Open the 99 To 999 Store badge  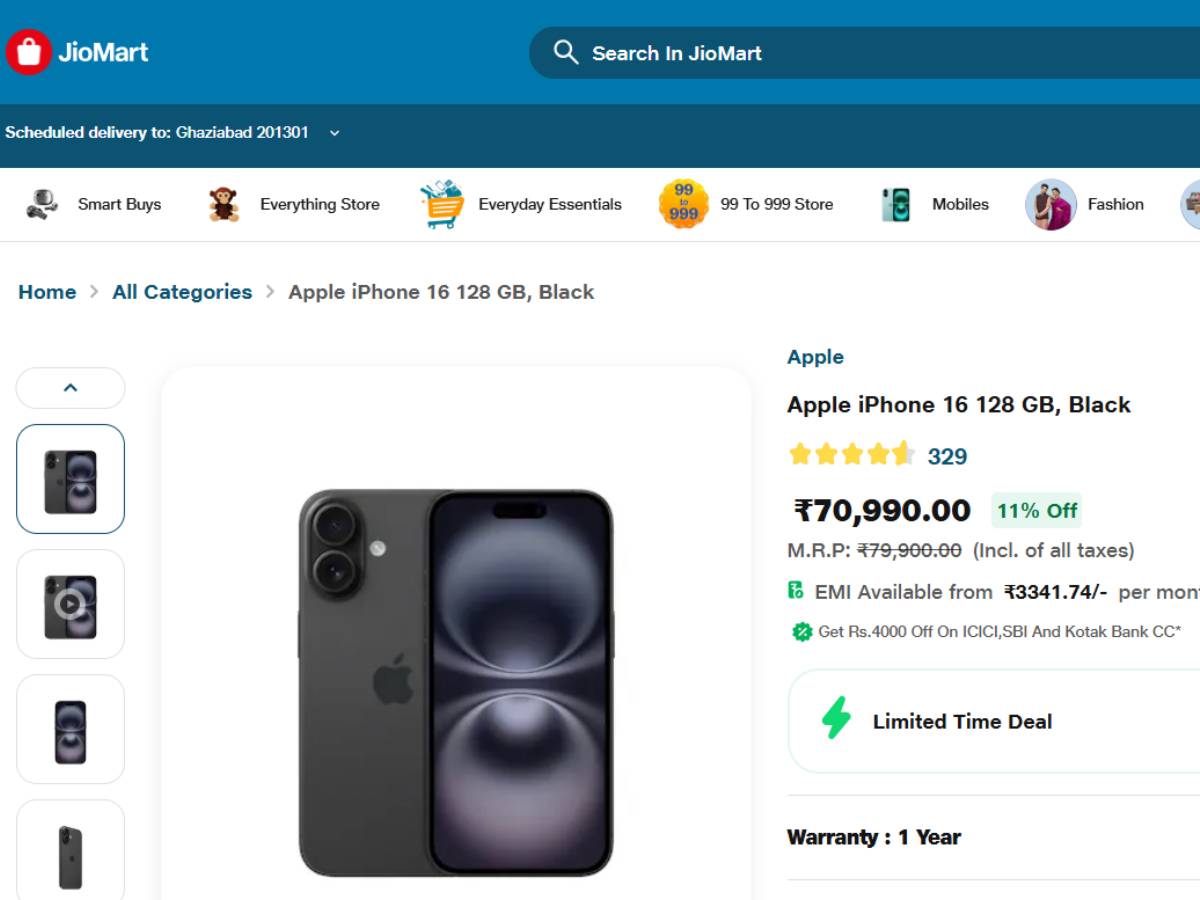(684, 204)
